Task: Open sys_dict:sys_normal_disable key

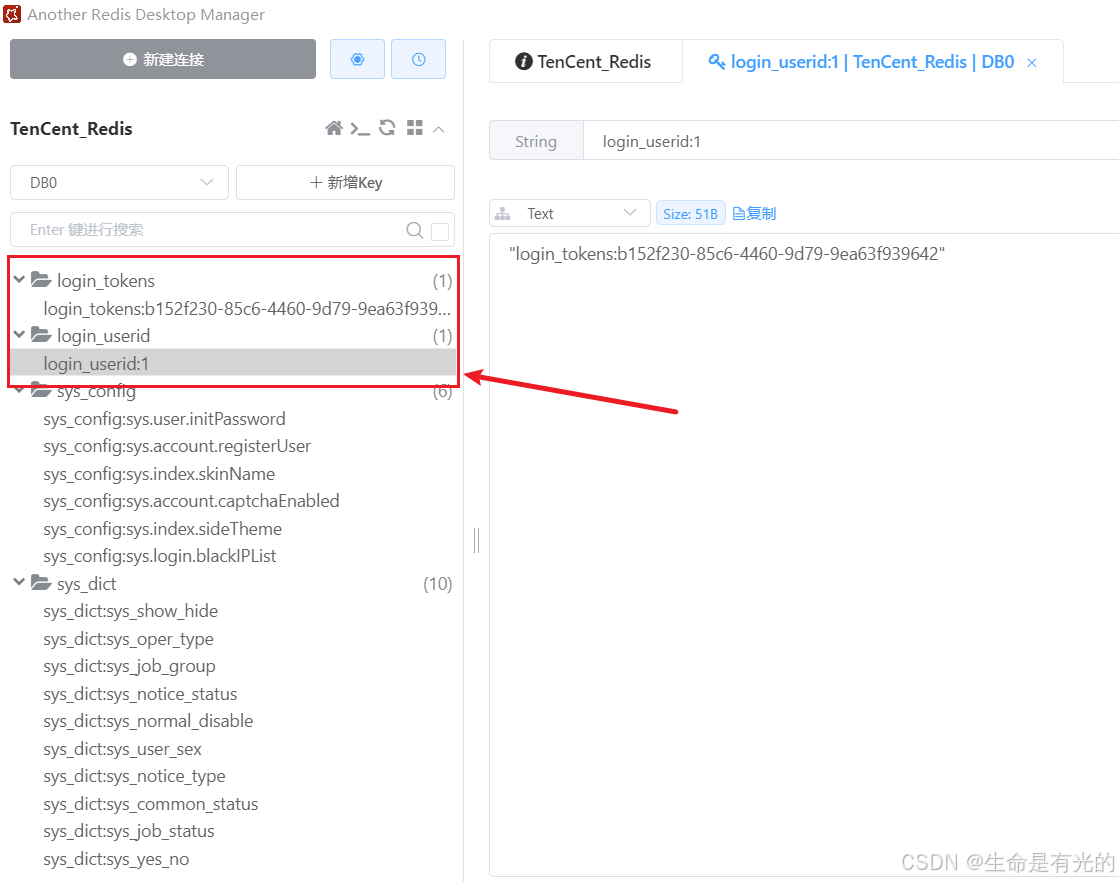Action: pos(148,721)
